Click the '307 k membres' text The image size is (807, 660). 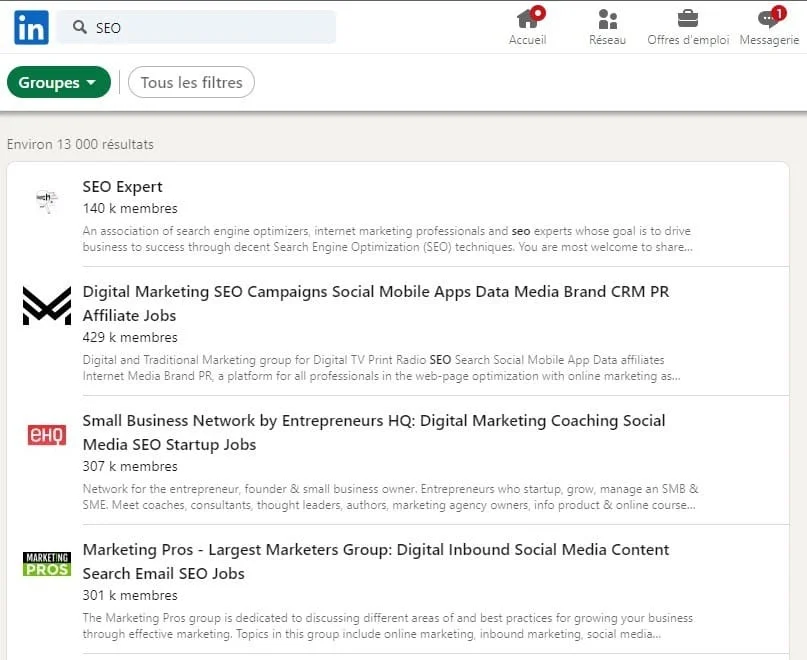130,466
